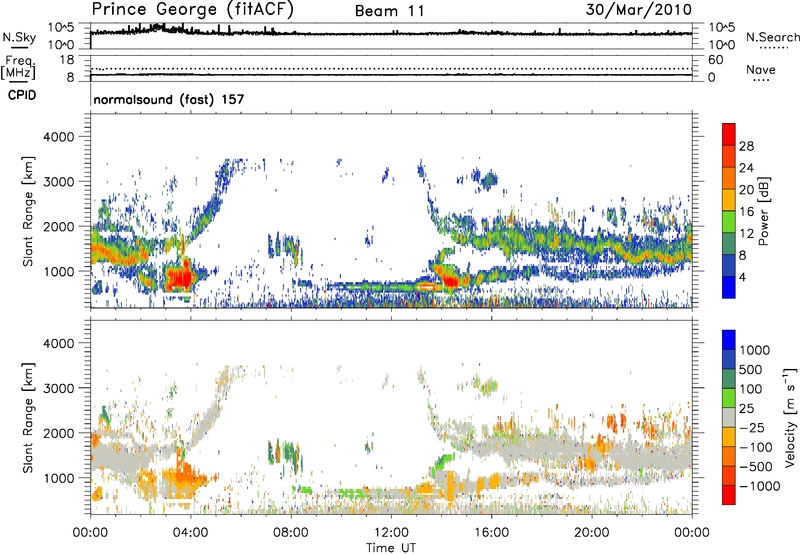Click the "4" label on Power colorbar
This screenshot has width=800, height=554.
[x=742, y=278]
